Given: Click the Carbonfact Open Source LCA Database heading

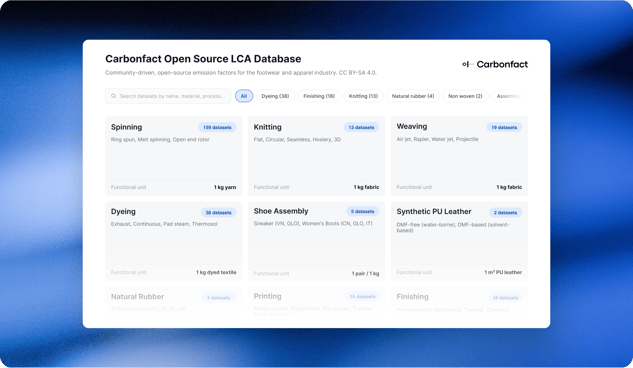Looking at the screenshot, I should pyautogui.click(x=203, y=59).
